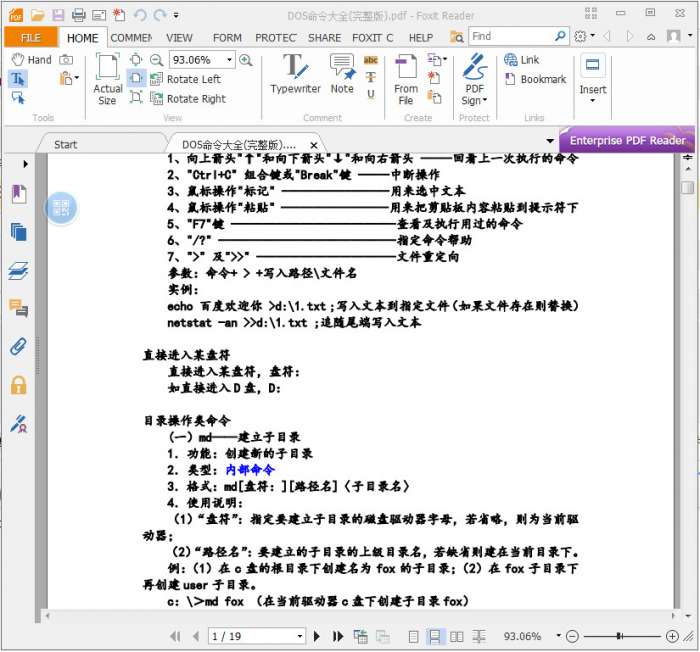Open the Bookmarks side panel icon
This screenshot has width=700, height=652.
click(18, 194)
